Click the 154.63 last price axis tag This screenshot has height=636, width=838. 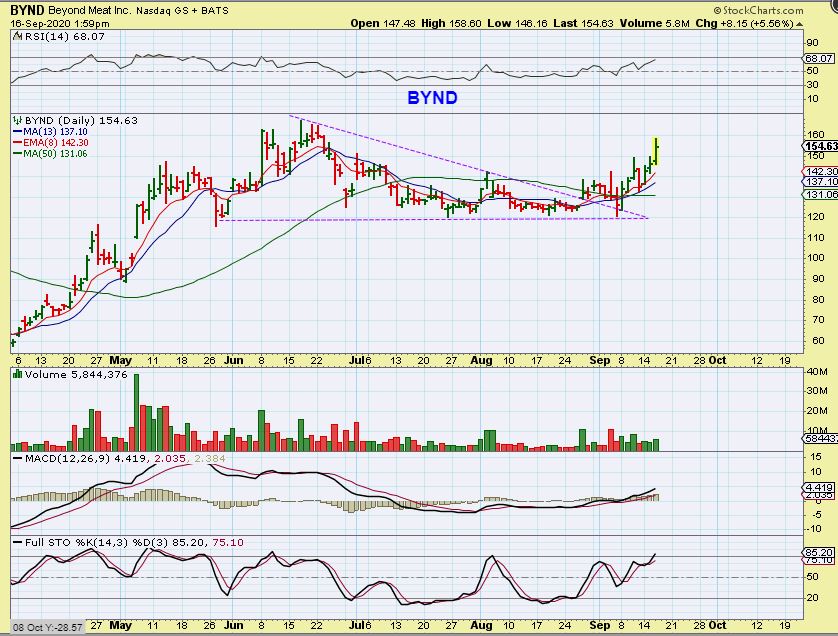pos(821,146)
